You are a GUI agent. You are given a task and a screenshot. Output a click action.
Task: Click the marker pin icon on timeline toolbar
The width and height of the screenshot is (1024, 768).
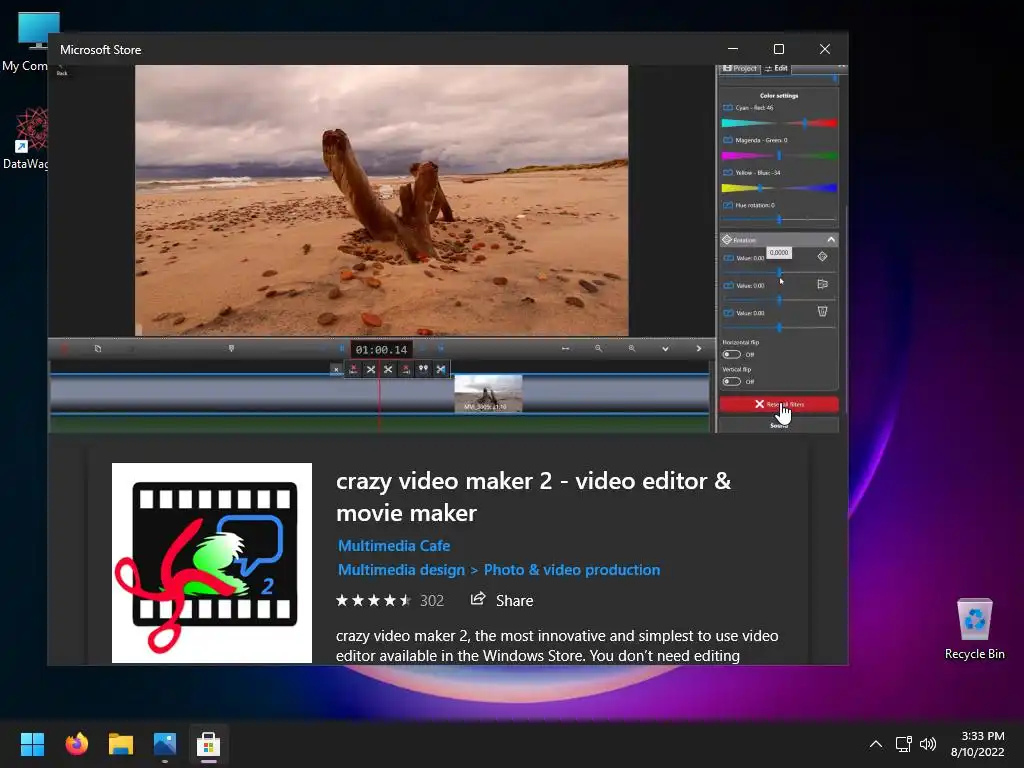pos(231,349)
